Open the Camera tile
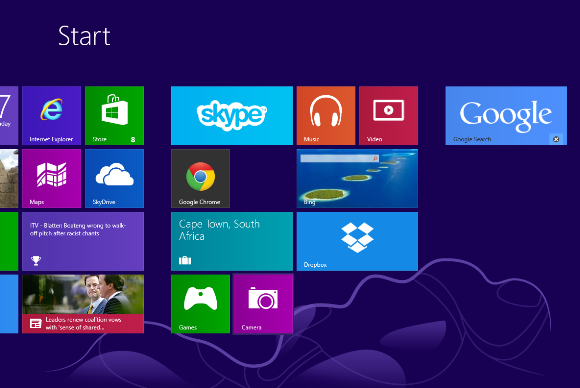This screenshot has height=388, width=580. 263,304
